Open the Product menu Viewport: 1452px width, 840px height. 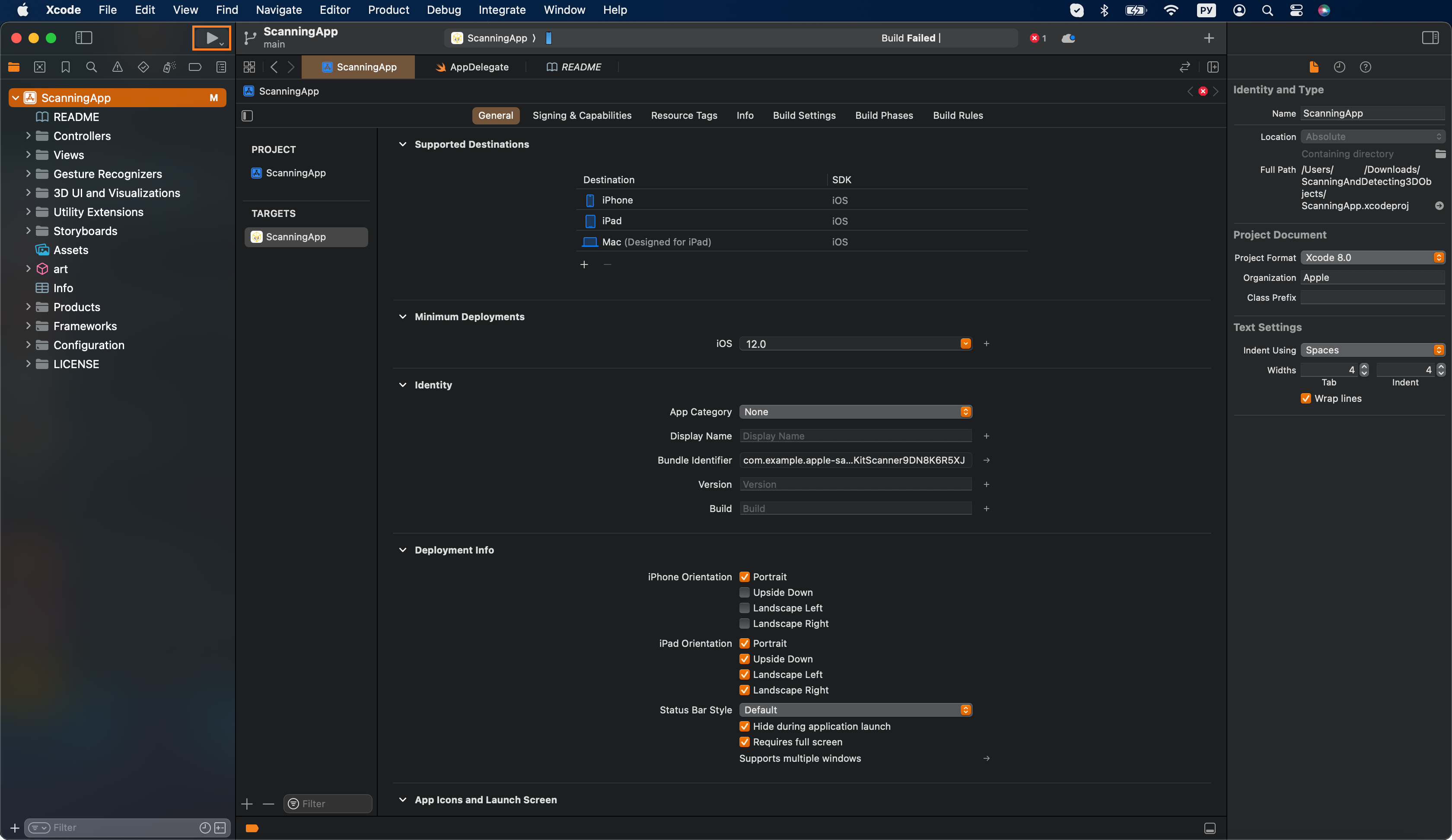[388, 10]
